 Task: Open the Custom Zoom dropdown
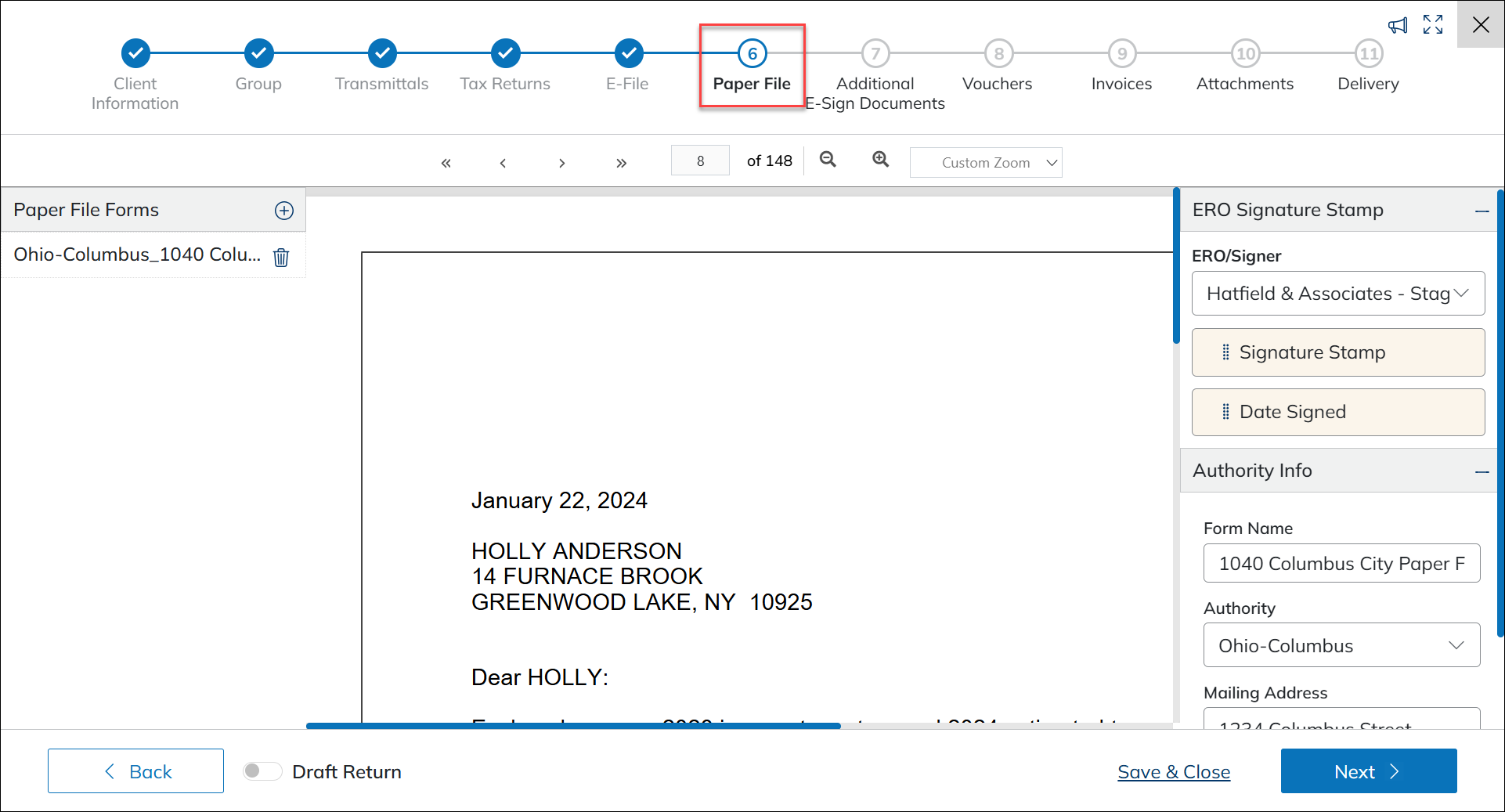(986, 163)
